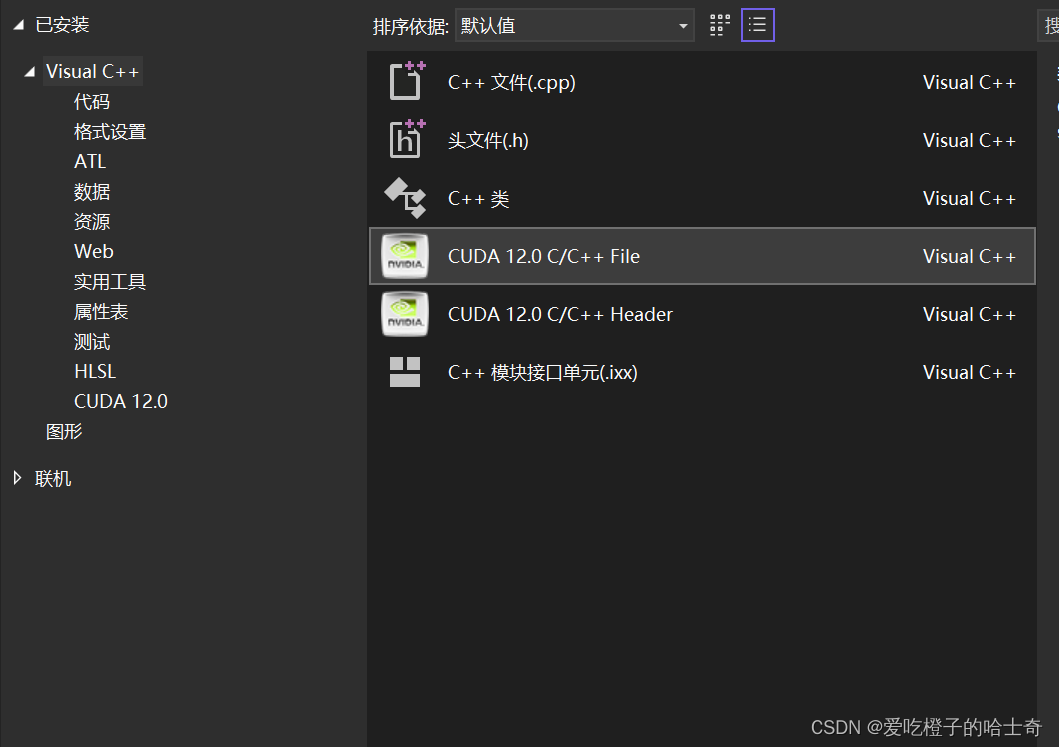Expand the 联机 tree node
The width and height of the screenshot is (1059, 747).
point(18,478)
